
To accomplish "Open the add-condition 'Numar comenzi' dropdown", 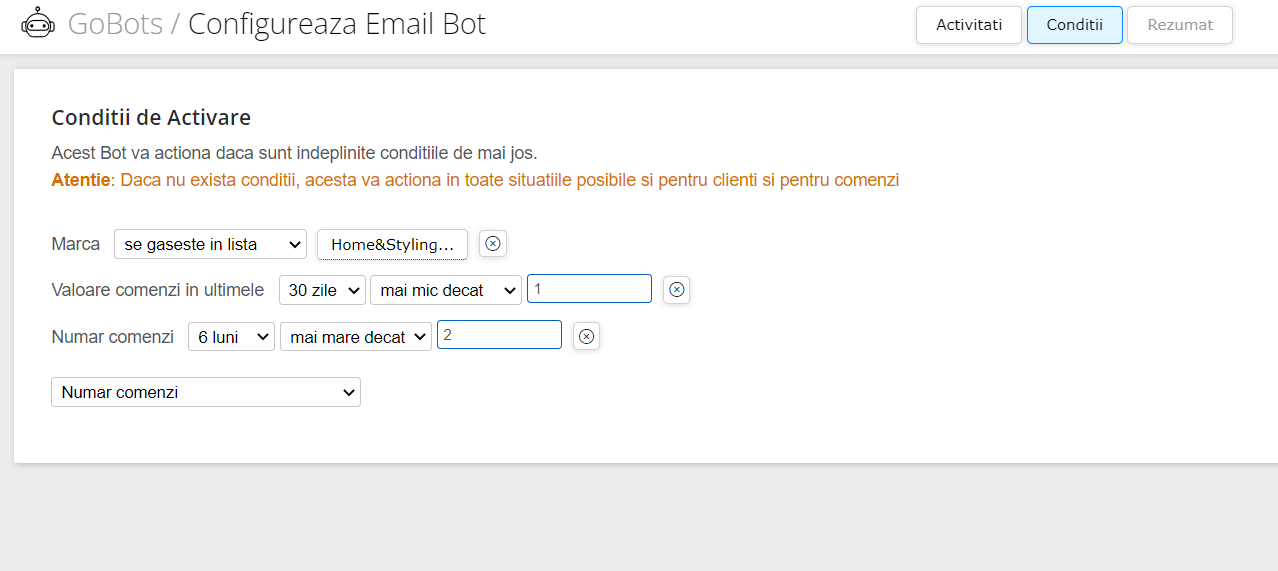I will [206, 392].
